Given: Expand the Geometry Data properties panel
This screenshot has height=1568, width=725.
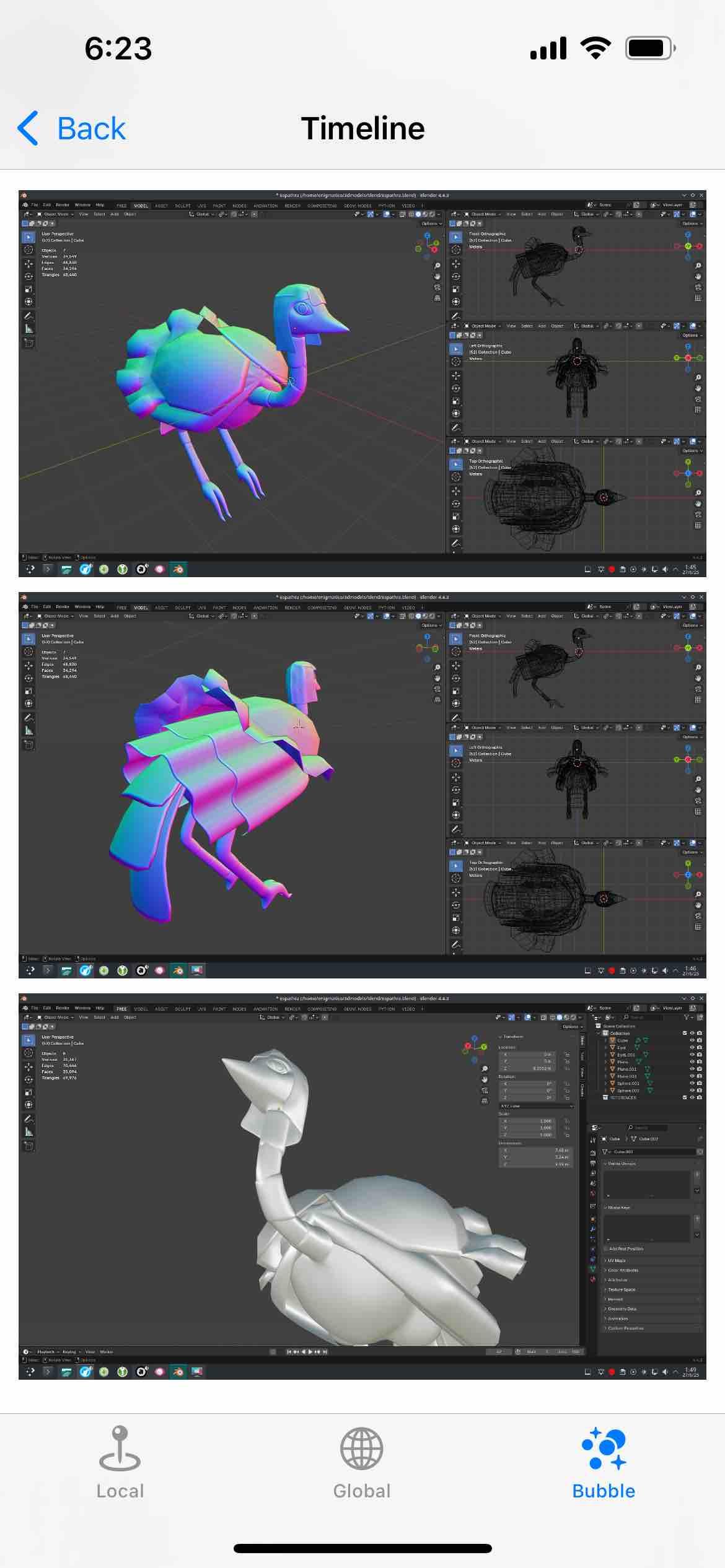Looking at the screenshot, I should [622, 1309].
